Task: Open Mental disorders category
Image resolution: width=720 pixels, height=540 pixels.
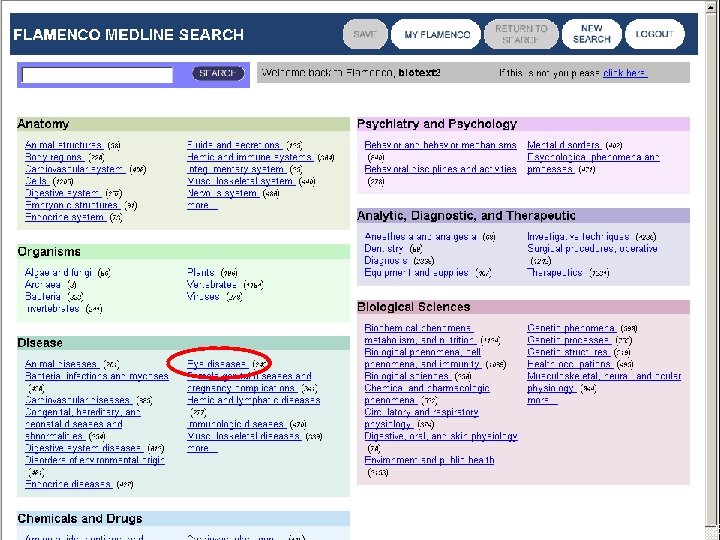Action: [564, 145]
